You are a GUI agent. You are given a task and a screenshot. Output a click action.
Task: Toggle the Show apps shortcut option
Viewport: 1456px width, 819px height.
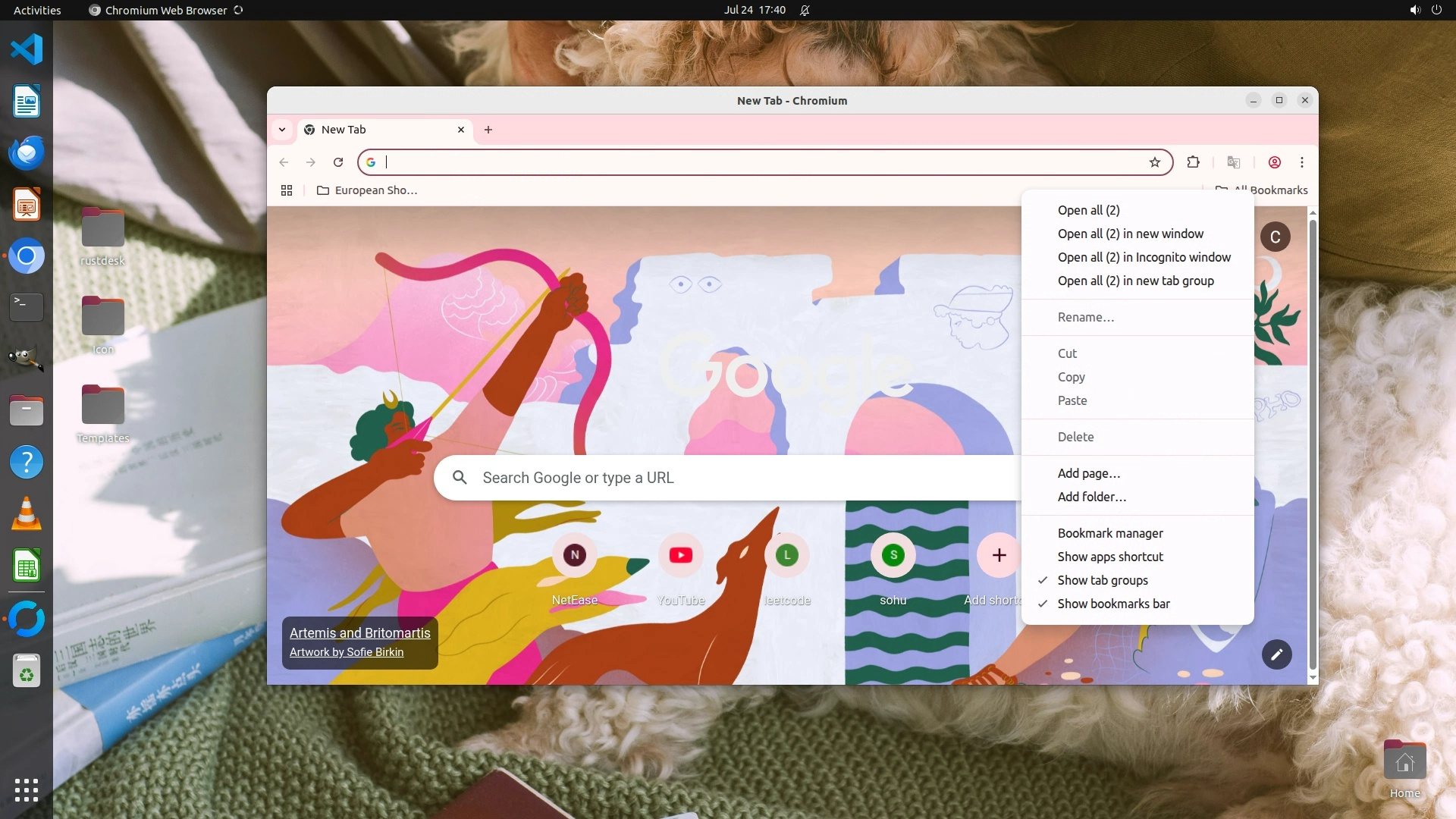(1110, 557)
